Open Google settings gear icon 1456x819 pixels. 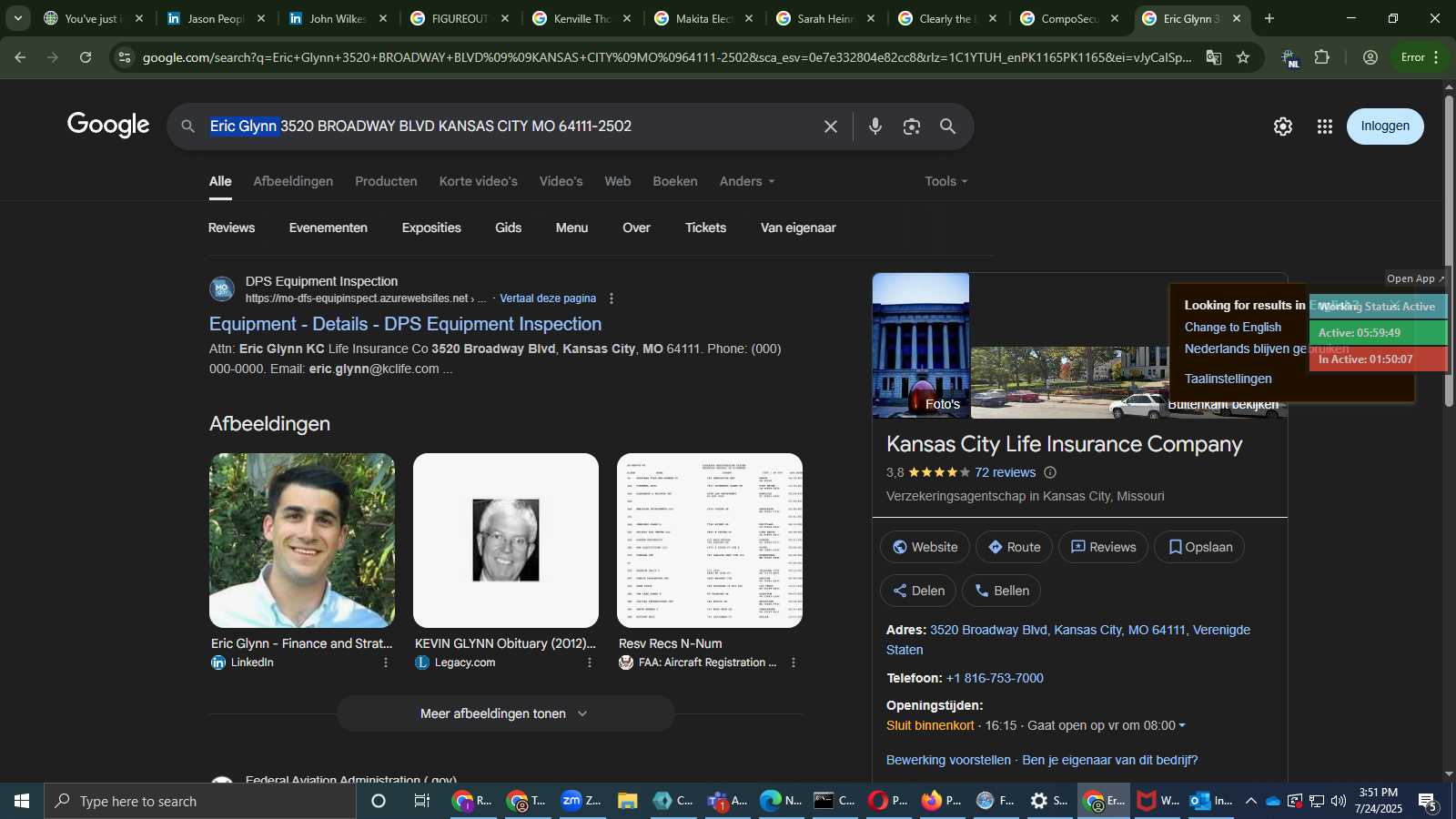coord(1283,126)
